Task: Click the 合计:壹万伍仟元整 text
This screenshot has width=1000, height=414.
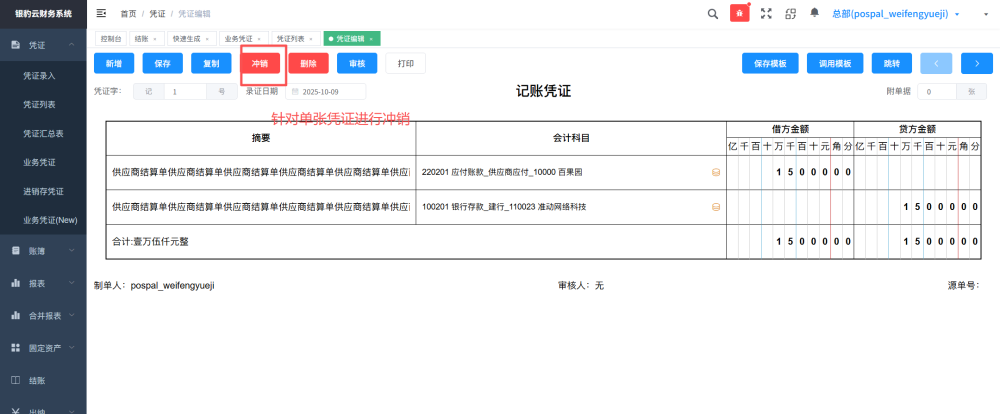Action: tap(151, 242)
